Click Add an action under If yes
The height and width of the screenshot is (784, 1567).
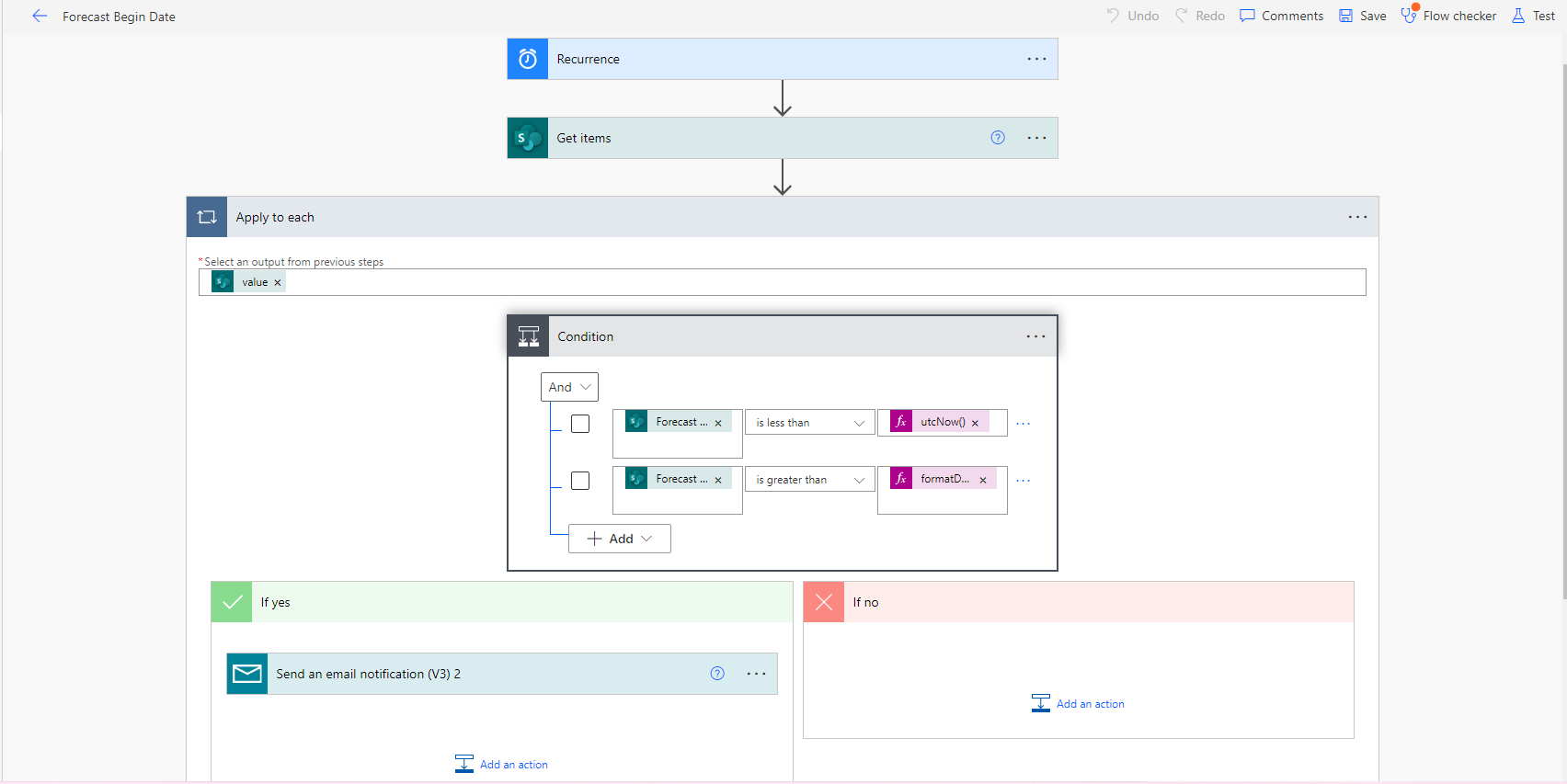[502, 765]
